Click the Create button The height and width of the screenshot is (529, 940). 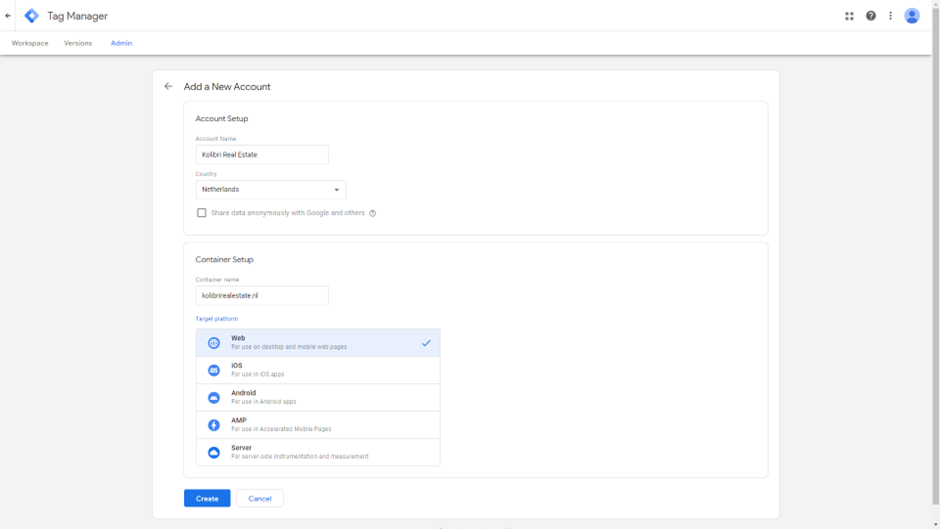207,498
